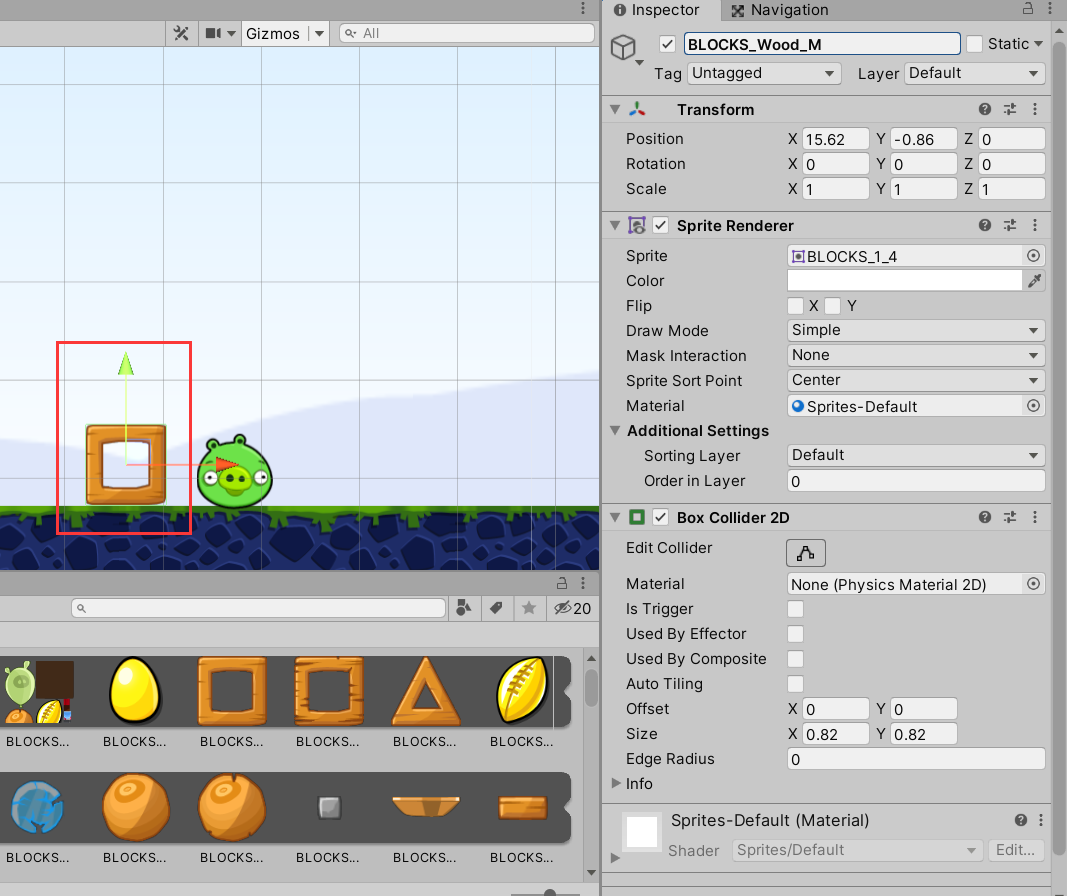The width and height of the screenshot is (1067, 896).
Task: Open the Mask Interaction dropdown
Action: coord(916,356)
